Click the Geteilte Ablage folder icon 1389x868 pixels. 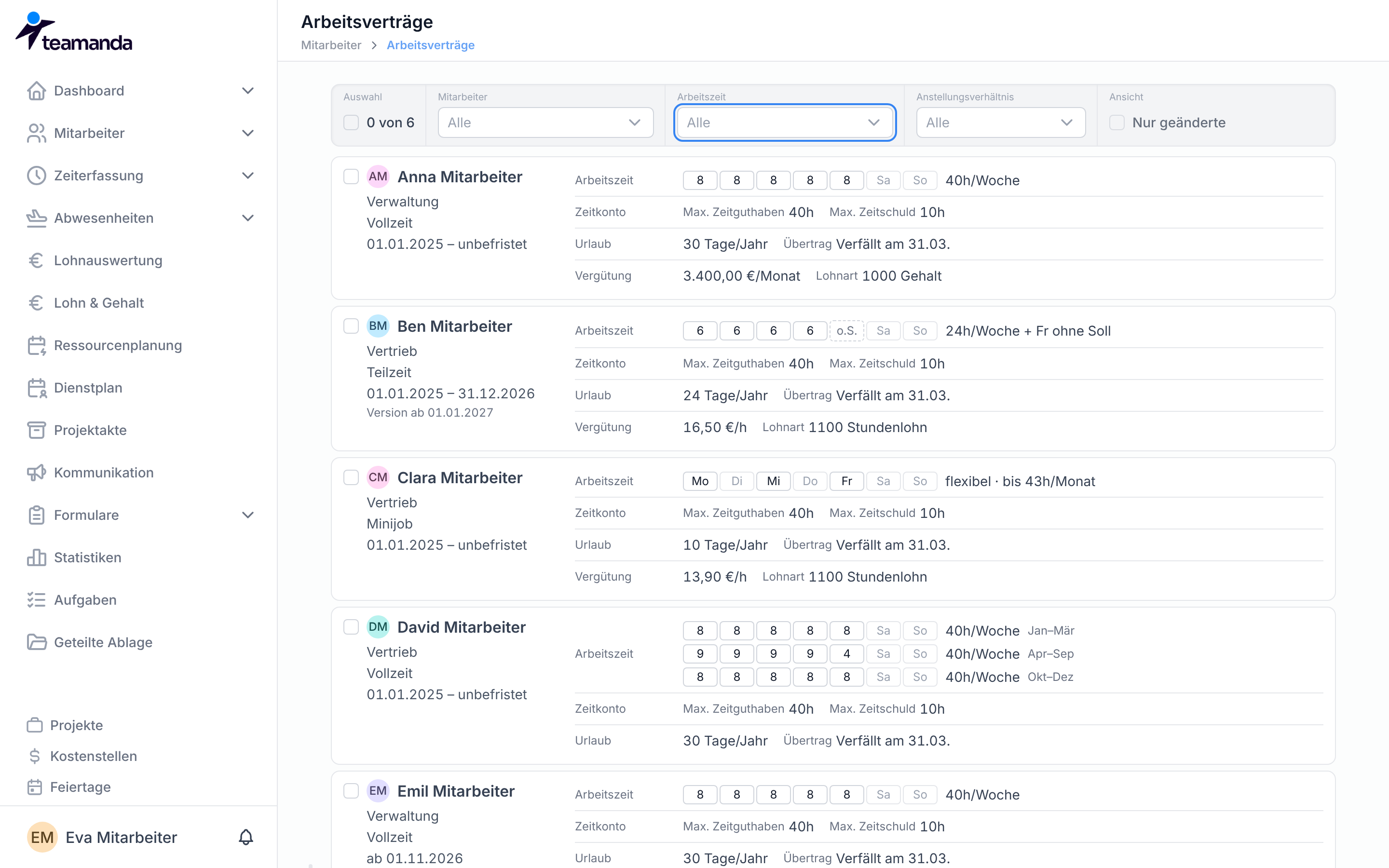(x=37, y=643)
